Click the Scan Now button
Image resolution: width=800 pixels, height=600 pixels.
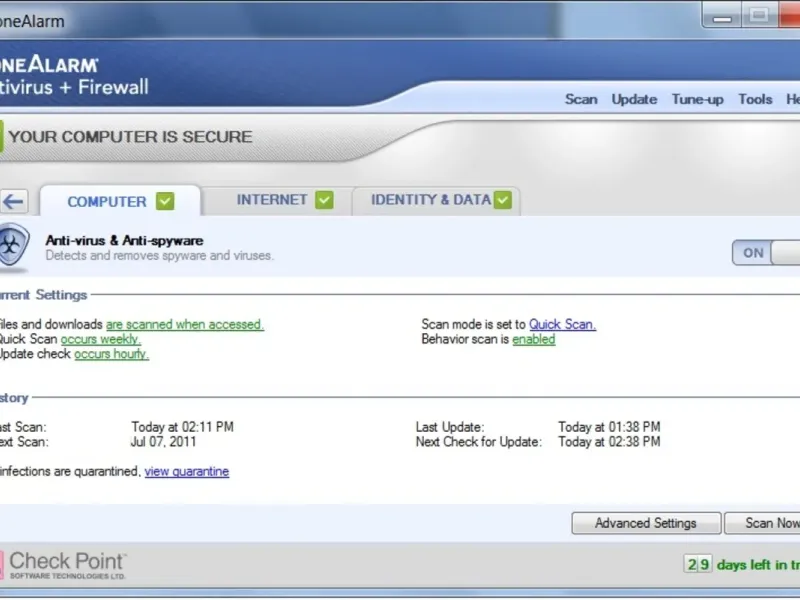[762, 523]
